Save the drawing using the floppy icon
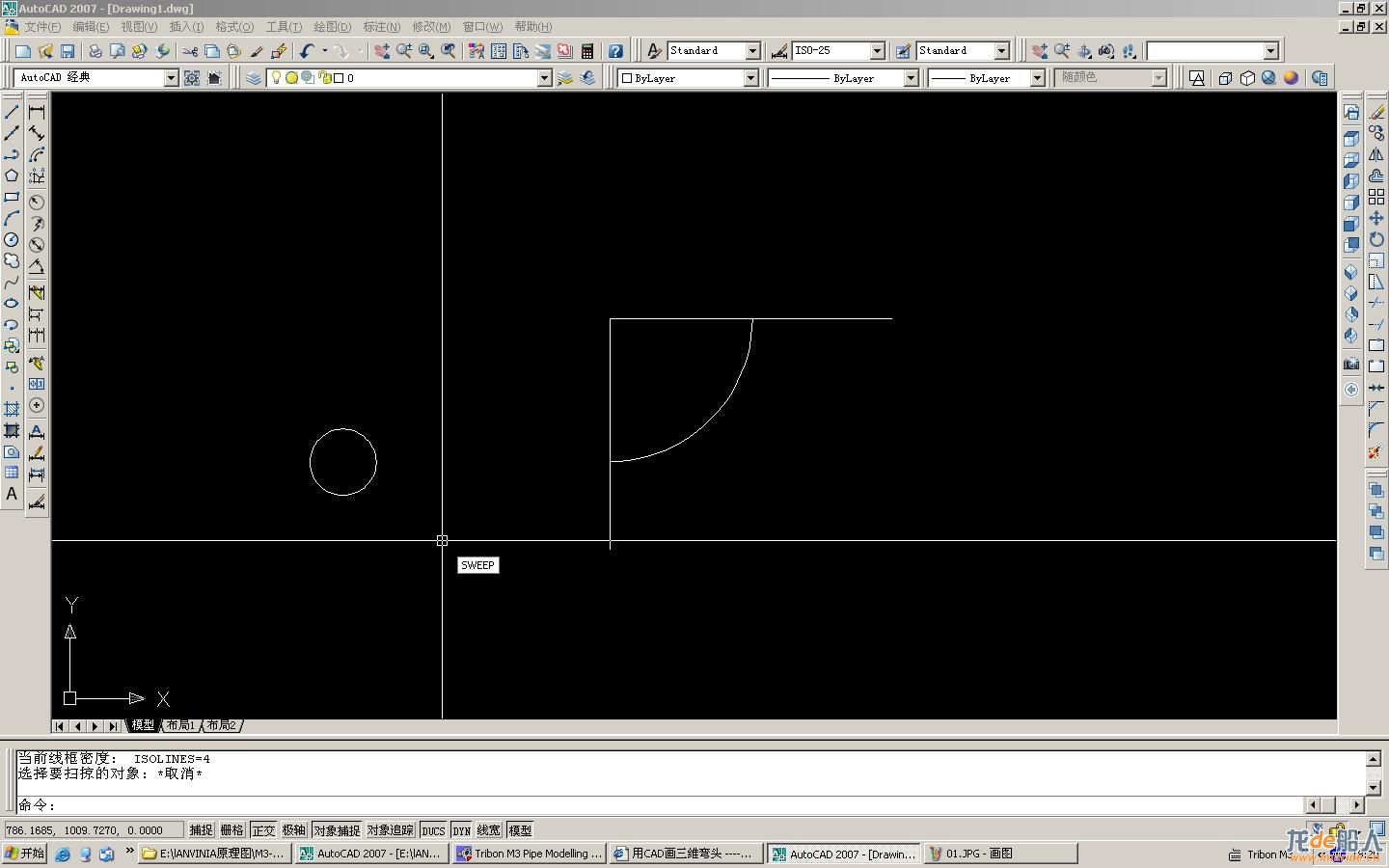1389x868 pixels. [68, 51]
